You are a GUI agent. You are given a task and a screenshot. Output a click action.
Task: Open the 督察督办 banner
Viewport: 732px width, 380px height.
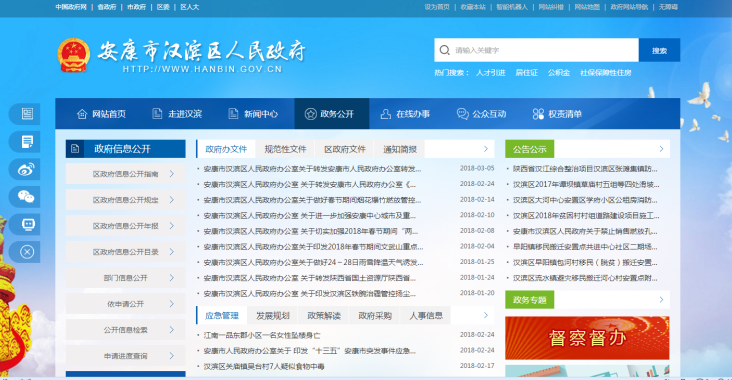coord(587,338)
